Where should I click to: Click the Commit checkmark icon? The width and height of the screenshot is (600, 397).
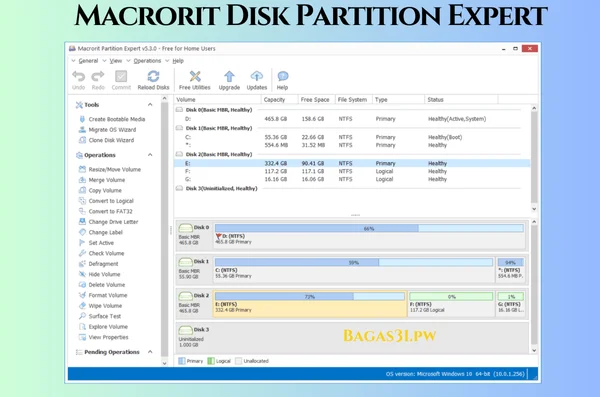click(121, 77)
